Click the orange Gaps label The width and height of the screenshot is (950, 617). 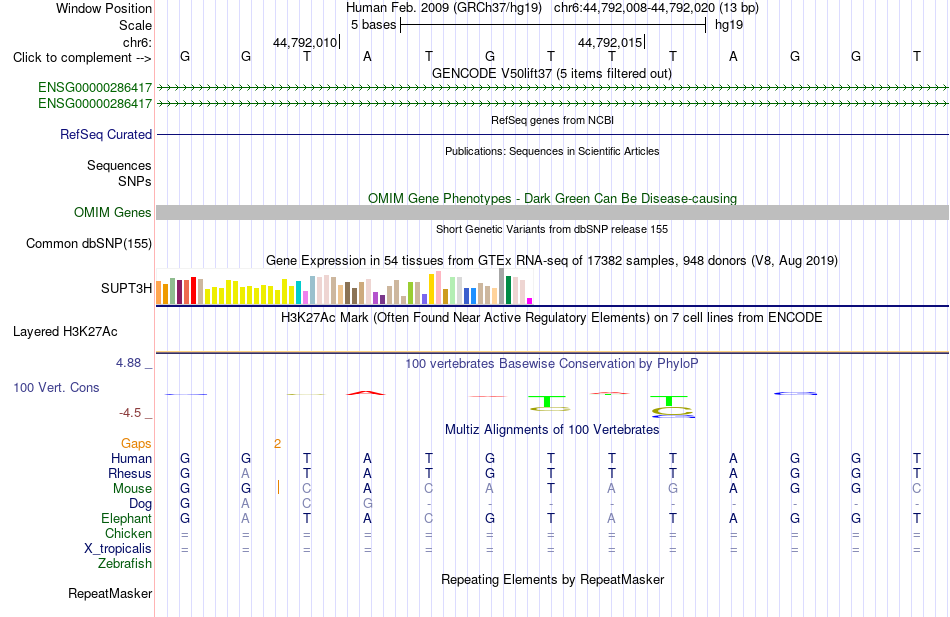coord(136,444)
